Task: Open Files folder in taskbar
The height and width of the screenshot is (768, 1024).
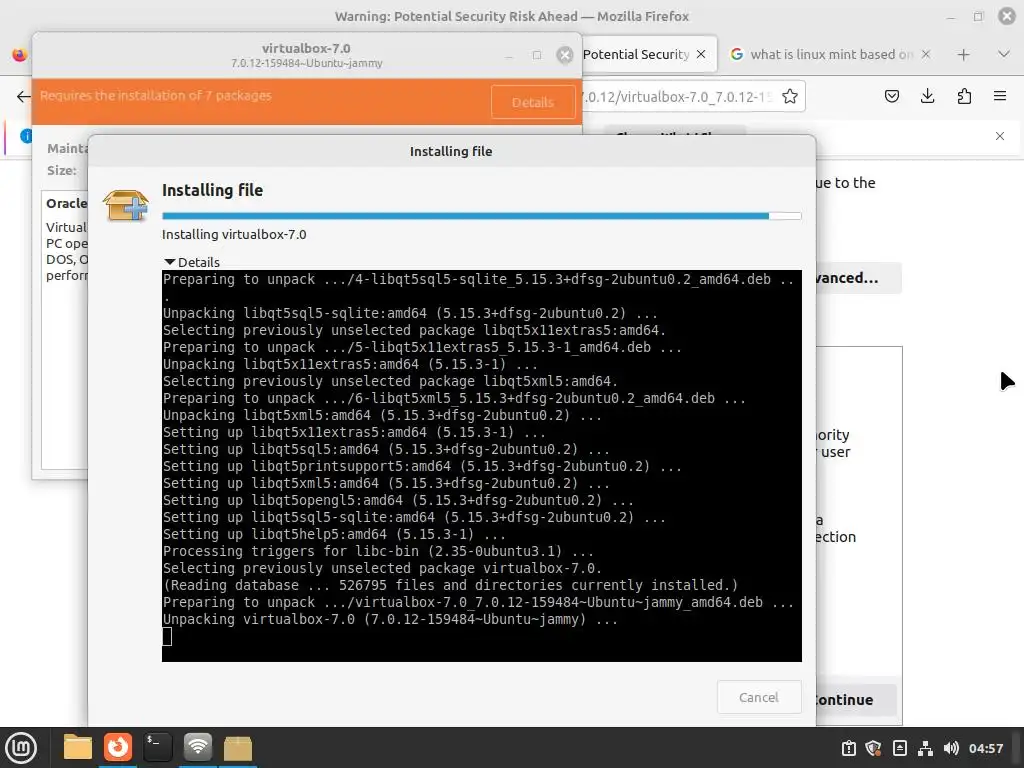Action: tap(78, 747)
